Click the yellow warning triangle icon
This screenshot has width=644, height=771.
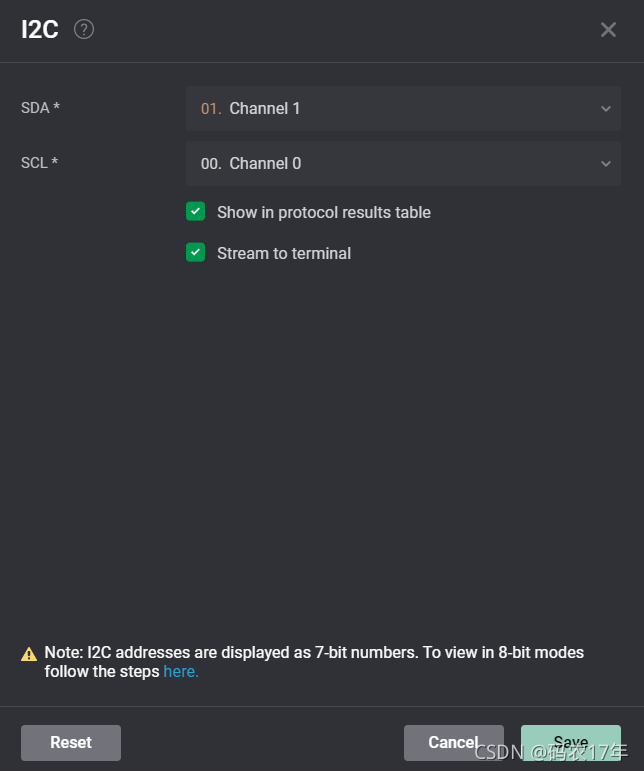pos(30,654)
